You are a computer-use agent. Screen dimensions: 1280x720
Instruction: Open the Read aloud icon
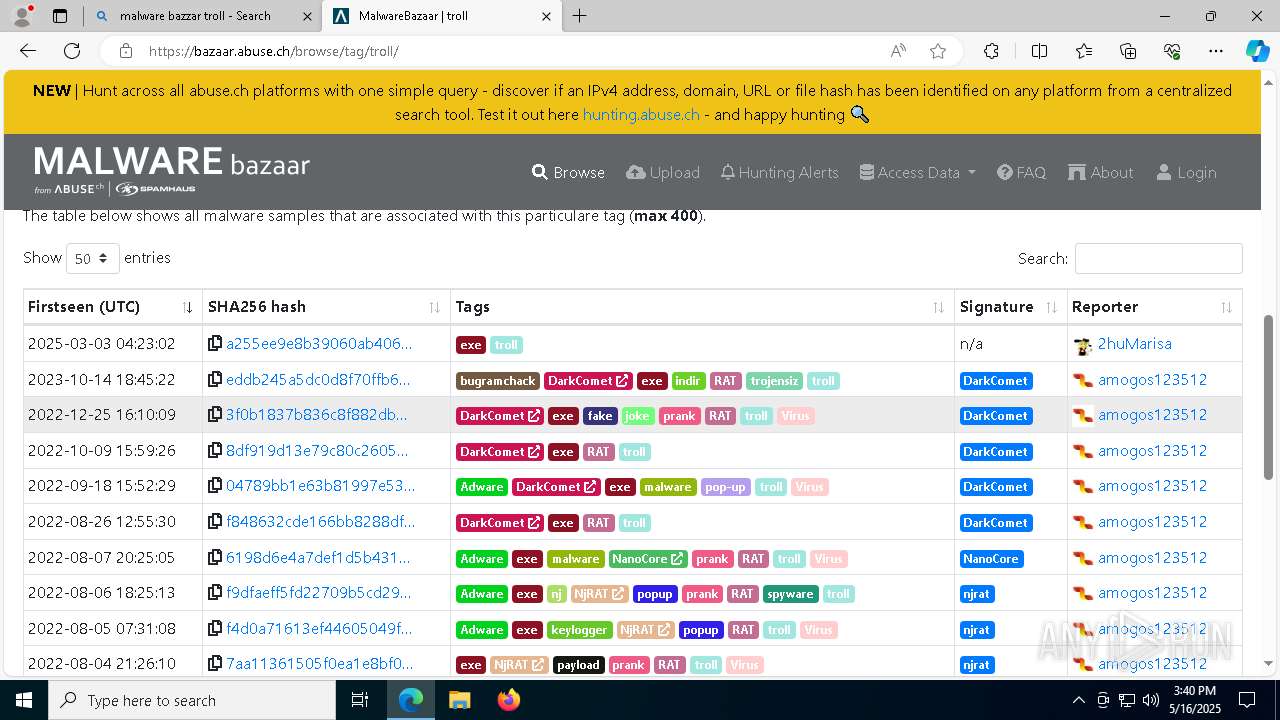898,51
